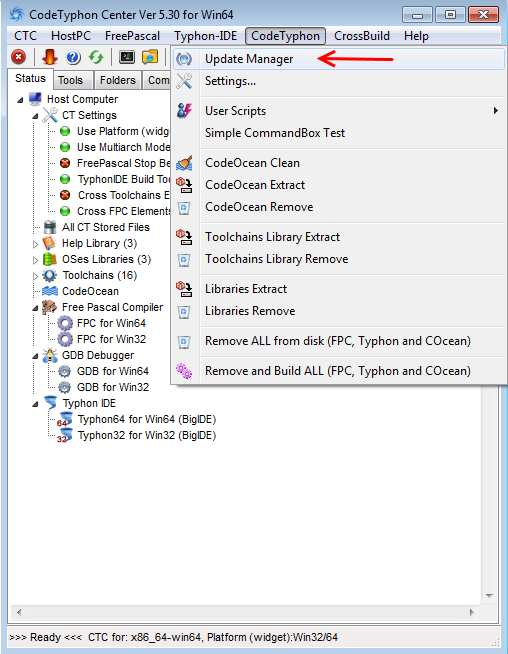Open the User Scripts submenu arrow
Screen dimensions: 508x654
495,111
